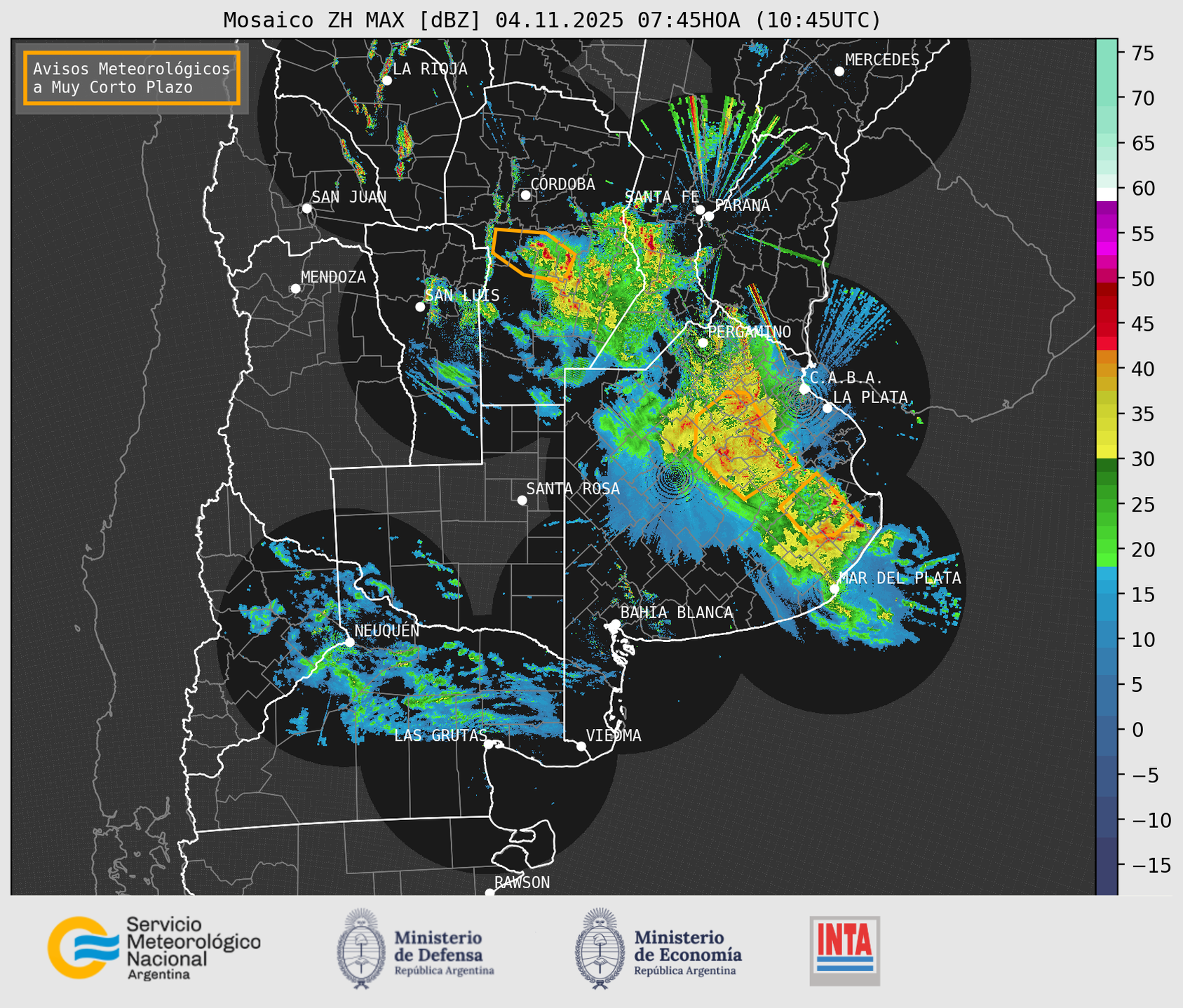The width and height of the screenshot is (1183, 1008).
Task: Select the LA RIOJA city marker
Action: click(386, 80)
